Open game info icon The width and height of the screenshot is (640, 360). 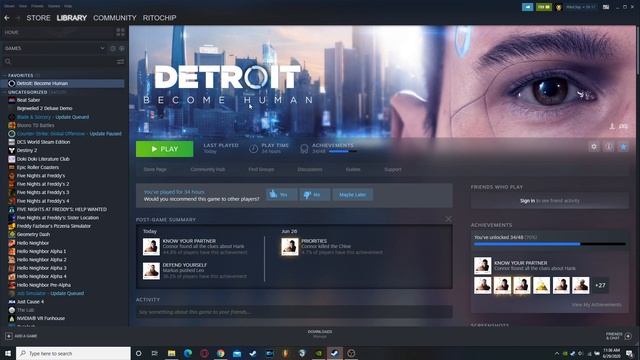coord(609,147)
